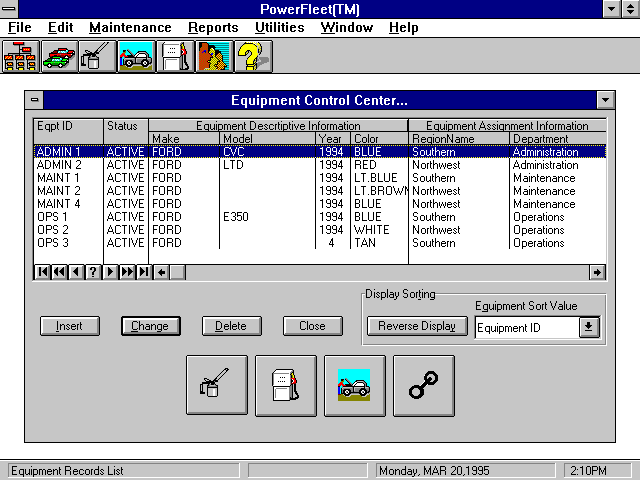Viewport: 640px width, 480px height.
Task: Click the Delete button
Action: [x=231, y=326]
